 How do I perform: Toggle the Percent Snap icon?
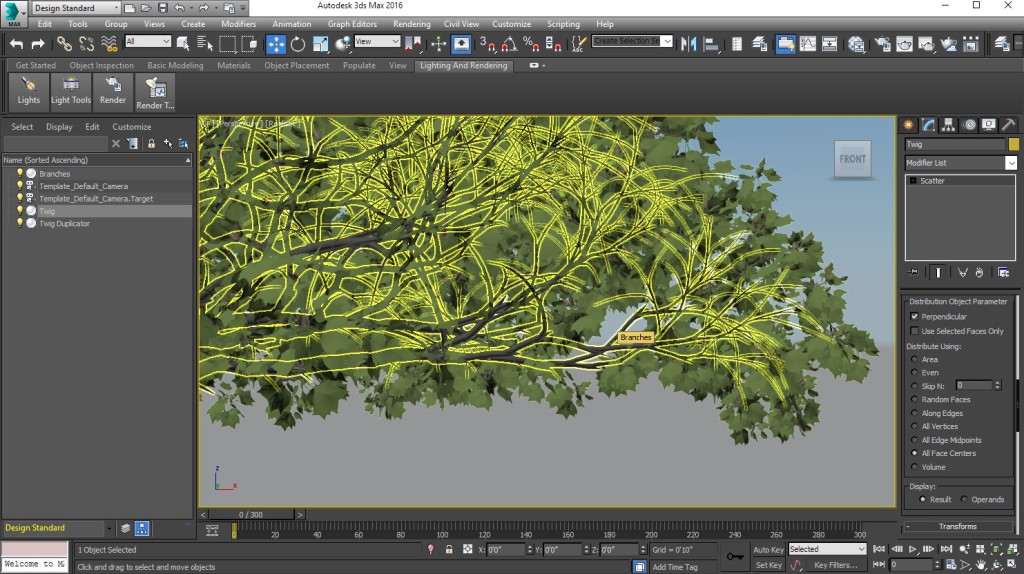click(531, 44)
